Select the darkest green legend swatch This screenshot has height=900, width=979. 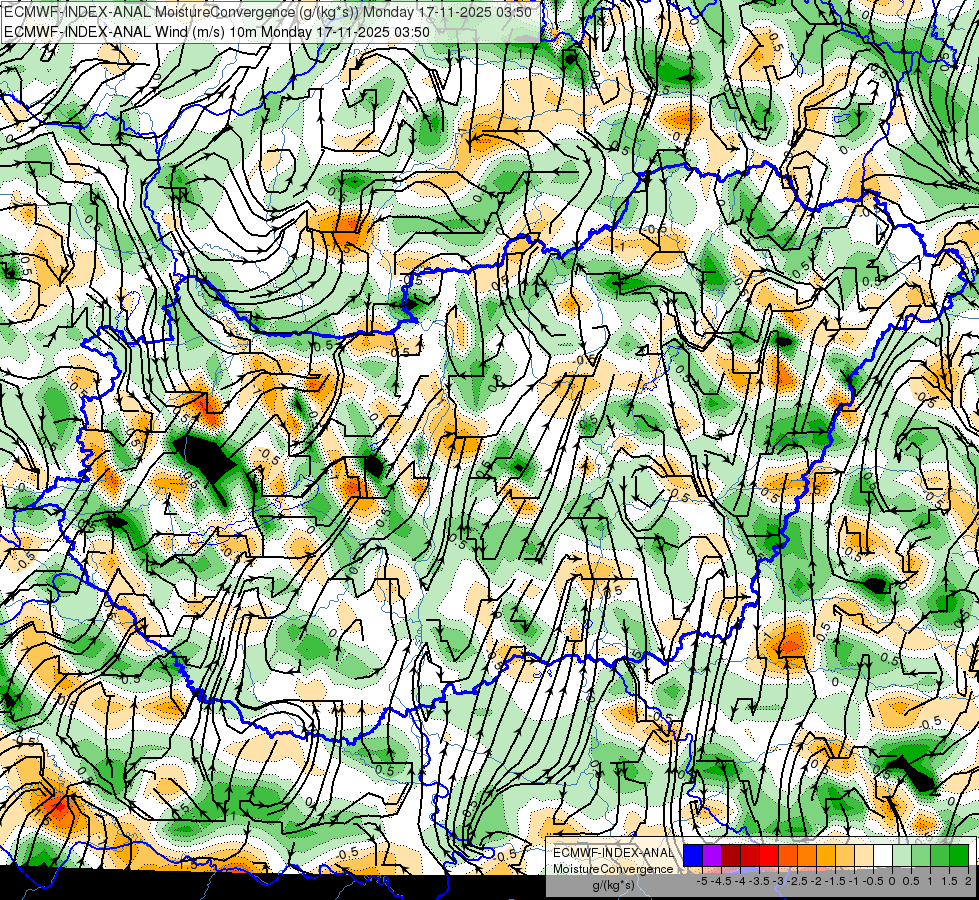click(959, 855)
